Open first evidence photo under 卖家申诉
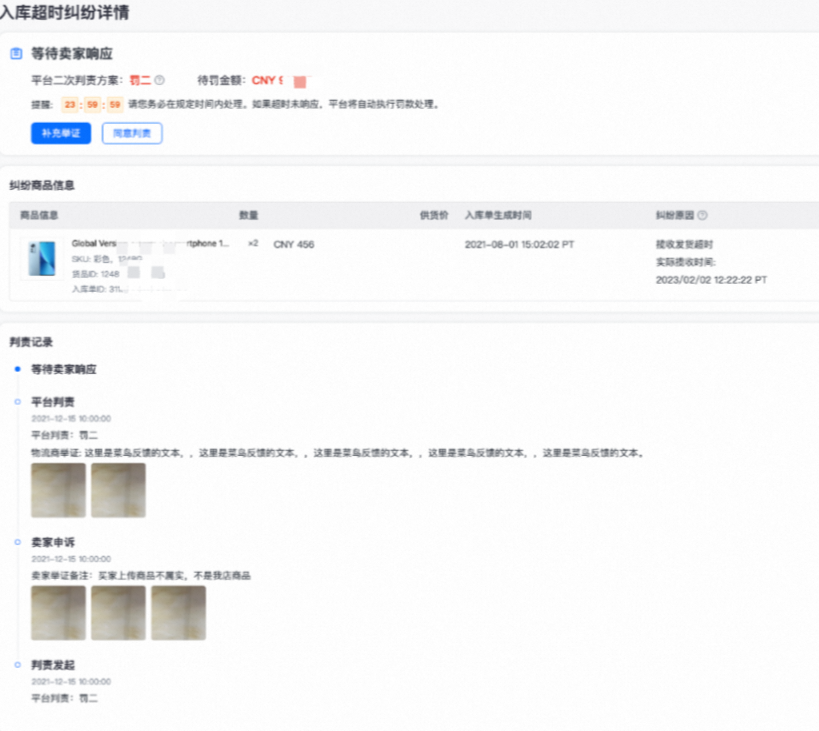The width and height of the screenshot is (819, 731). [56, 612]
